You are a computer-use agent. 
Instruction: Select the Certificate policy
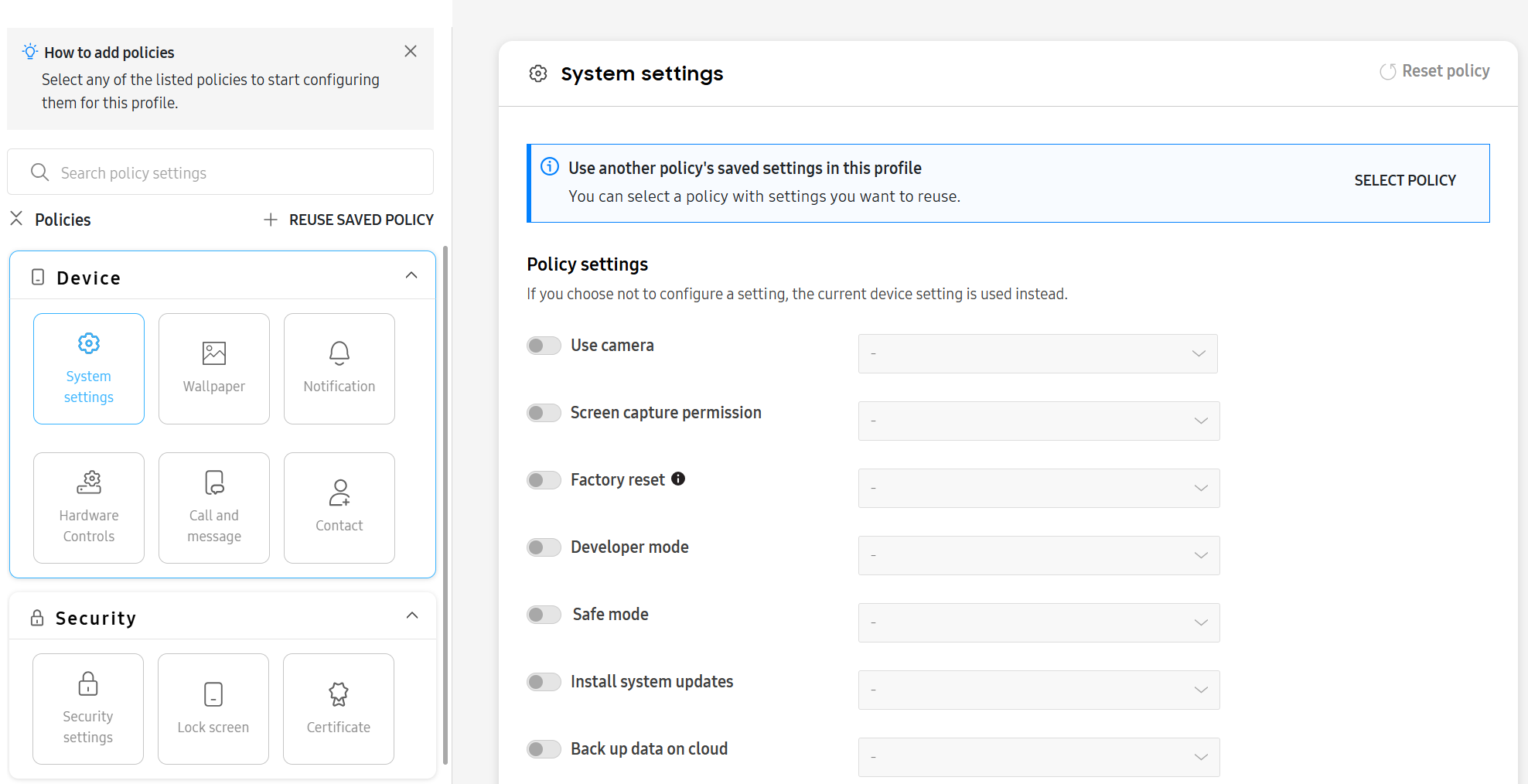click(x=338, y=708)
